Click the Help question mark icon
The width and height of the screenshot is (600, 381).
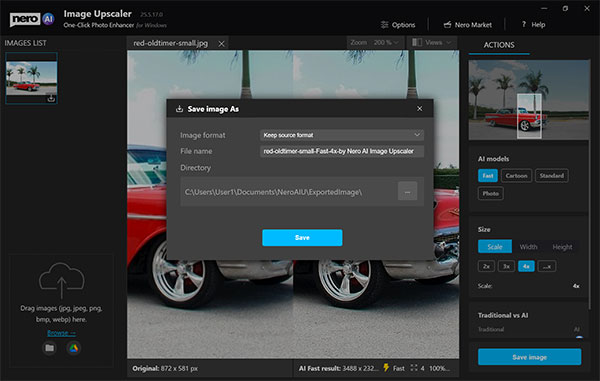[x=524, y=24]
